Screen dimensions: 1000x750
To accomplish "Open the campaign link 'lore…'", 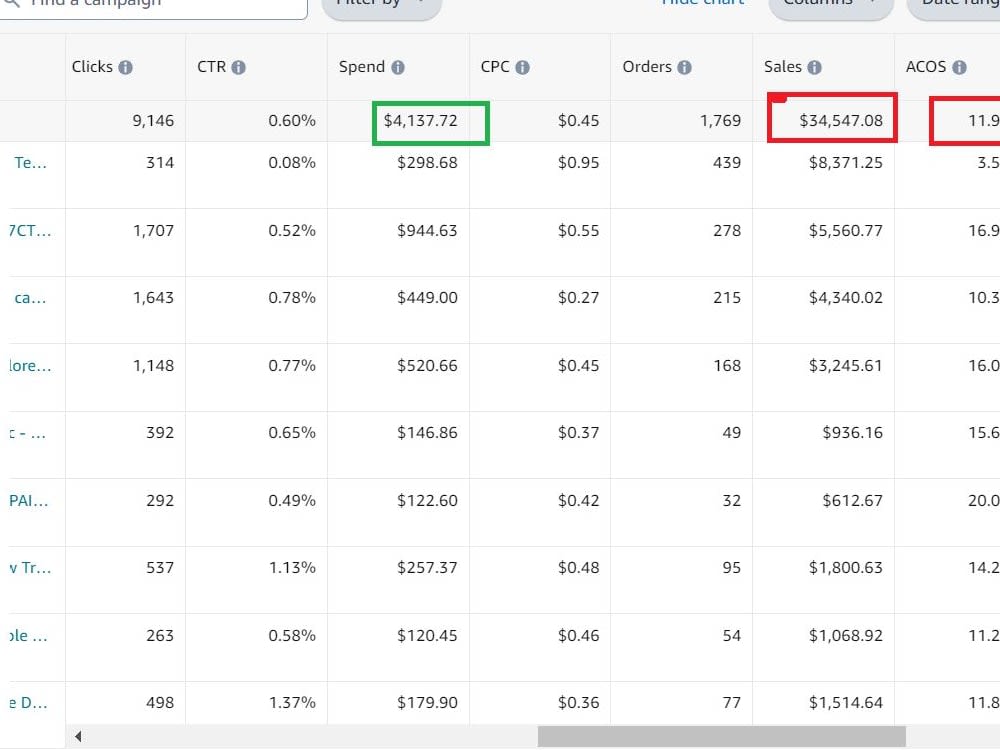I will (x=30, y=365).
